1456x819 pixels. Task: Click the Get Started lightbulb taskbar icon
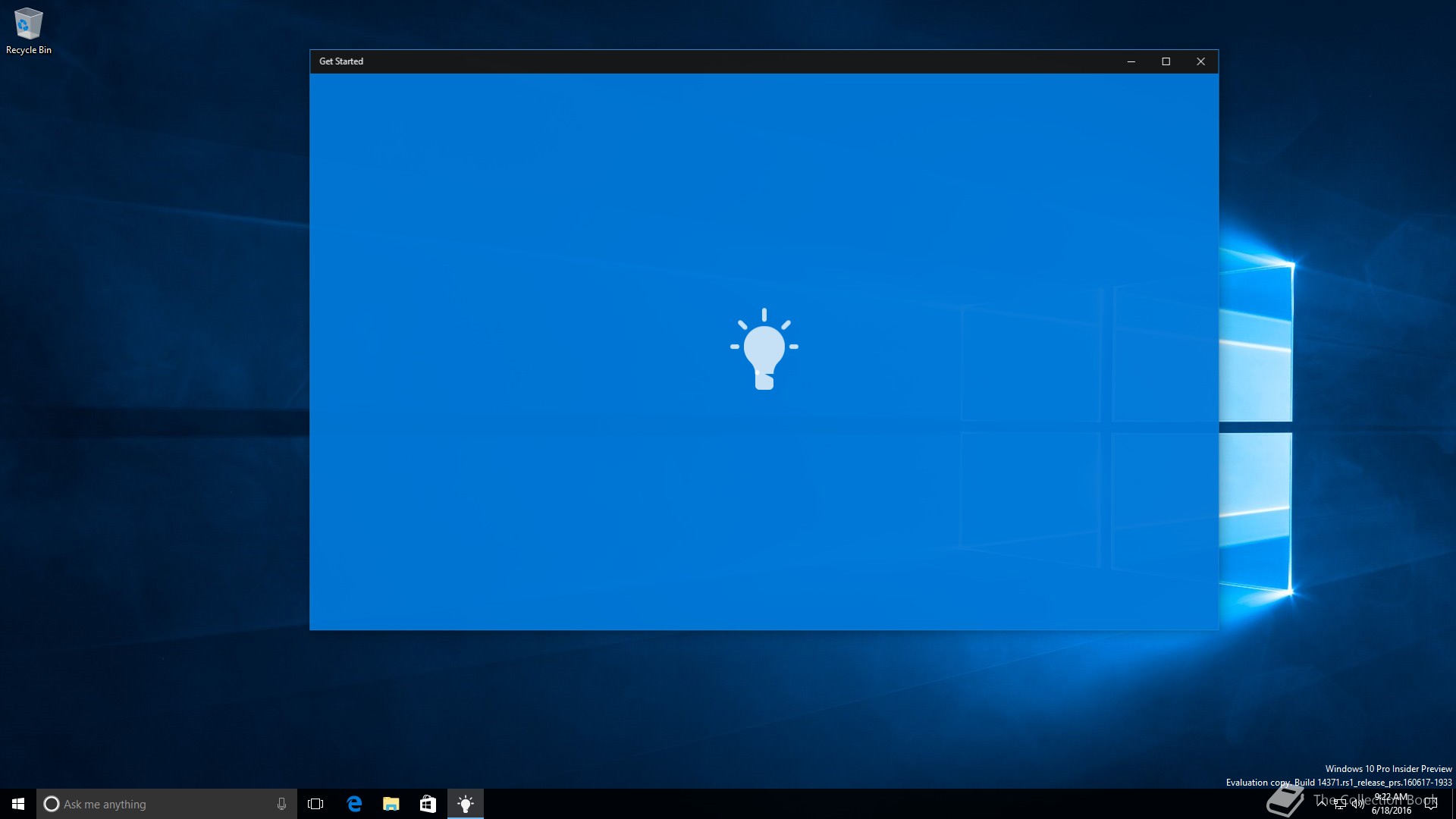click(466, 804)
